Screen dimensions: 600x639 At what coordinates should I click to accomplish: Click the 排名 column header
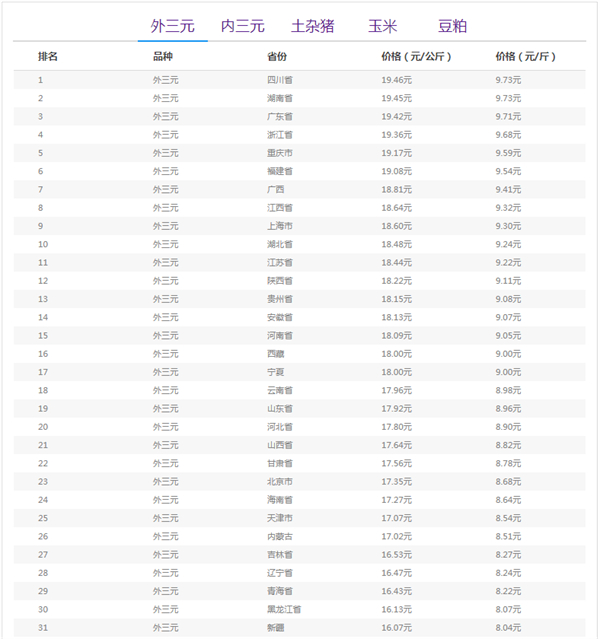coord(48,57)
